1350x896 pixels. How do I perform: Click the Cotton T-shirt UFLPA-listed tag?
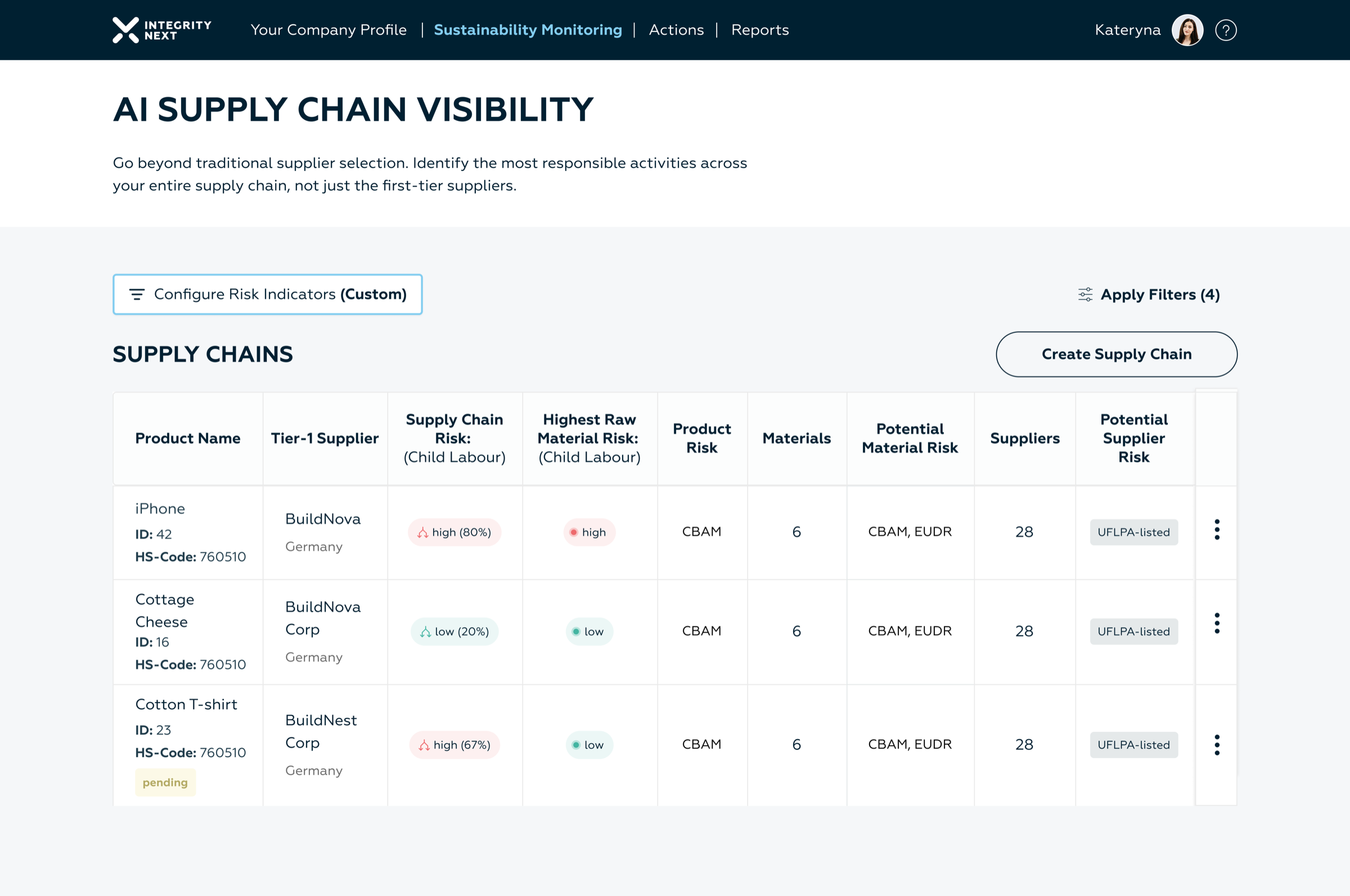pos(1133,745)
